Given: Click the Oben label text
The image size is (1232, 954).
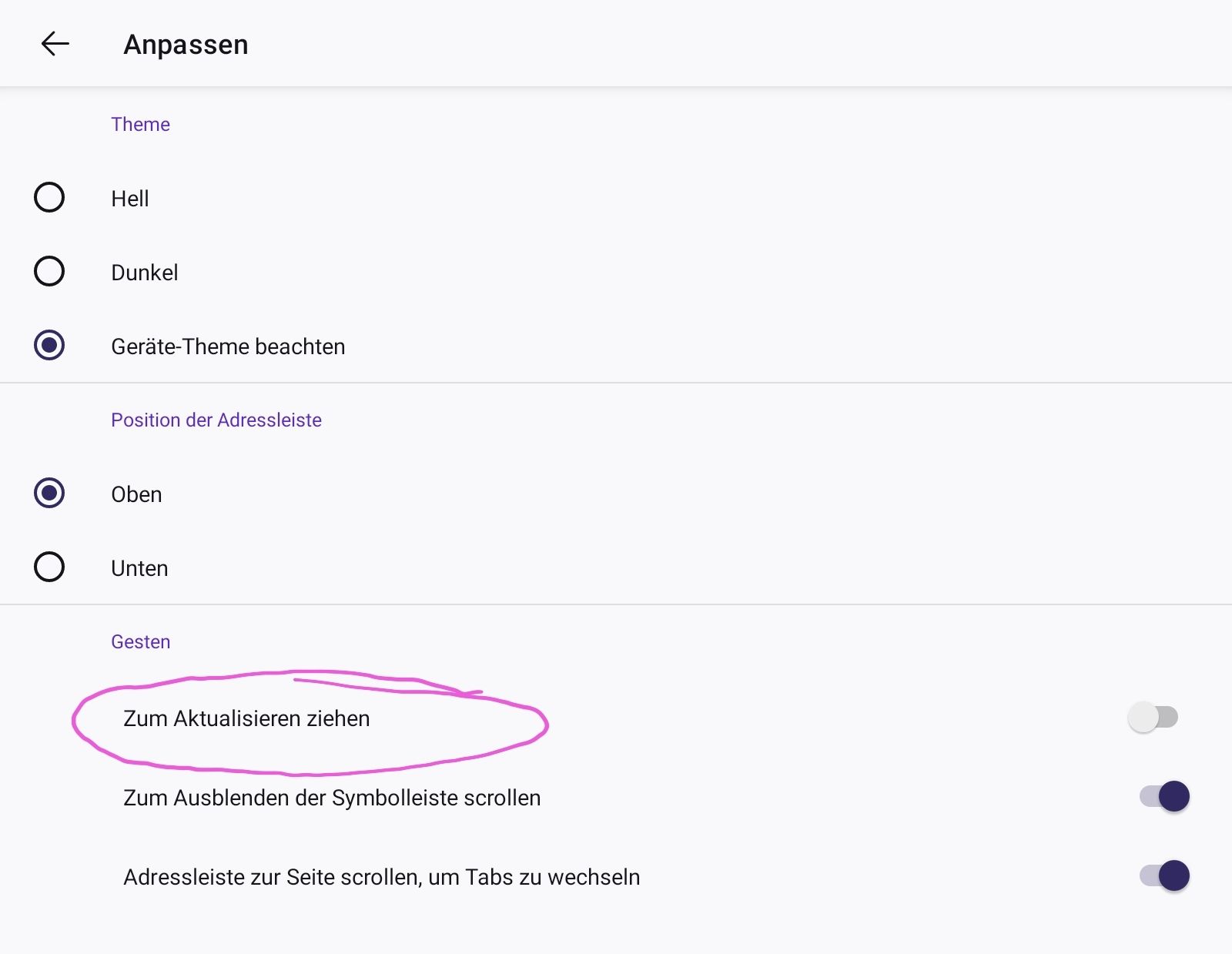Looking at the screenshot, I should [136, 494].
